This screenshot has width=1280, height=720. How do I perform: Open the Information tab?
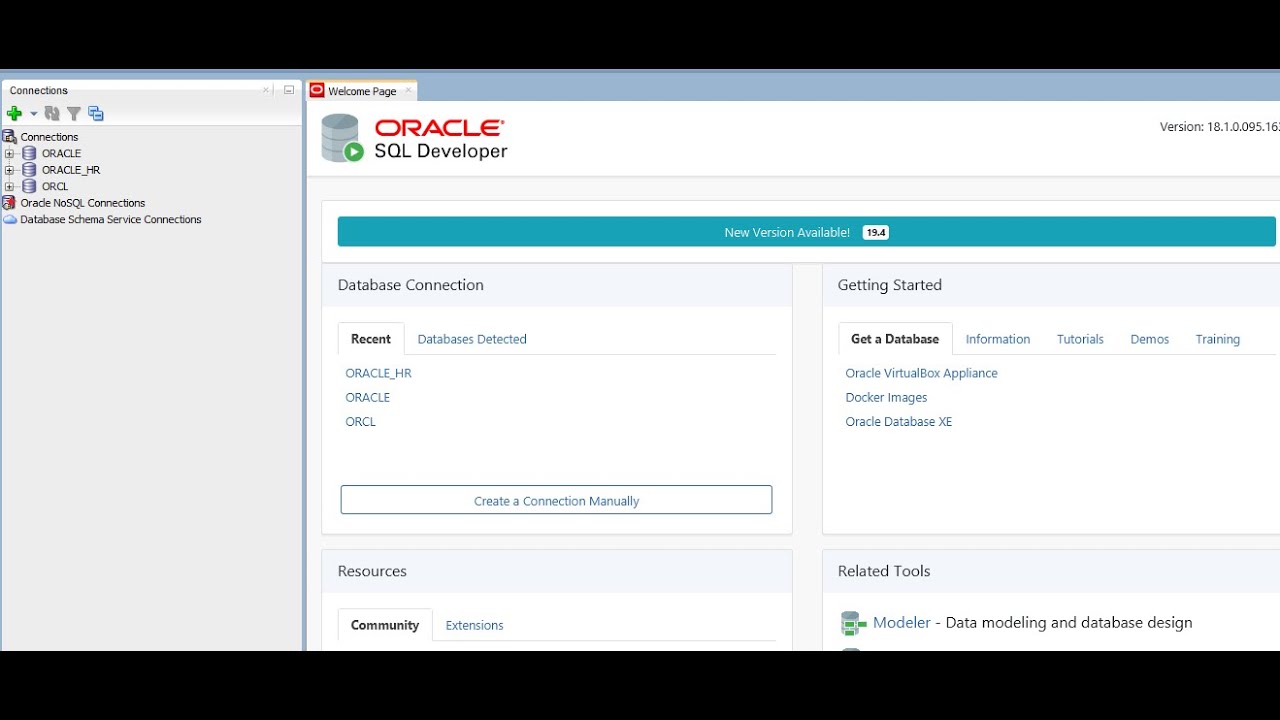[x=998, y=339]
